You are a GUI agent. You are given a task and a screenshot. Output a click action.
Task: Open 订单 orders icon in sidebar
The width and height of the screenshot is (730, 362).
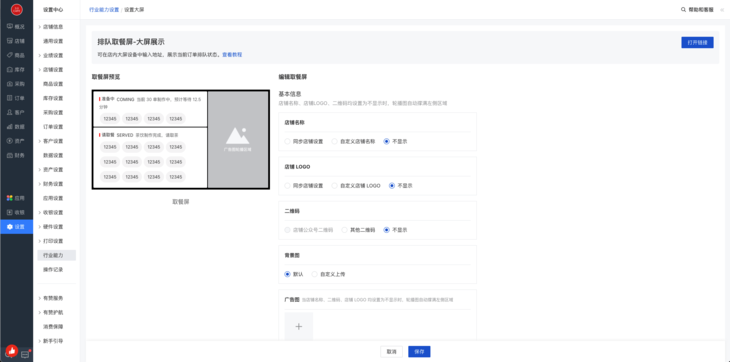point(10,98)
